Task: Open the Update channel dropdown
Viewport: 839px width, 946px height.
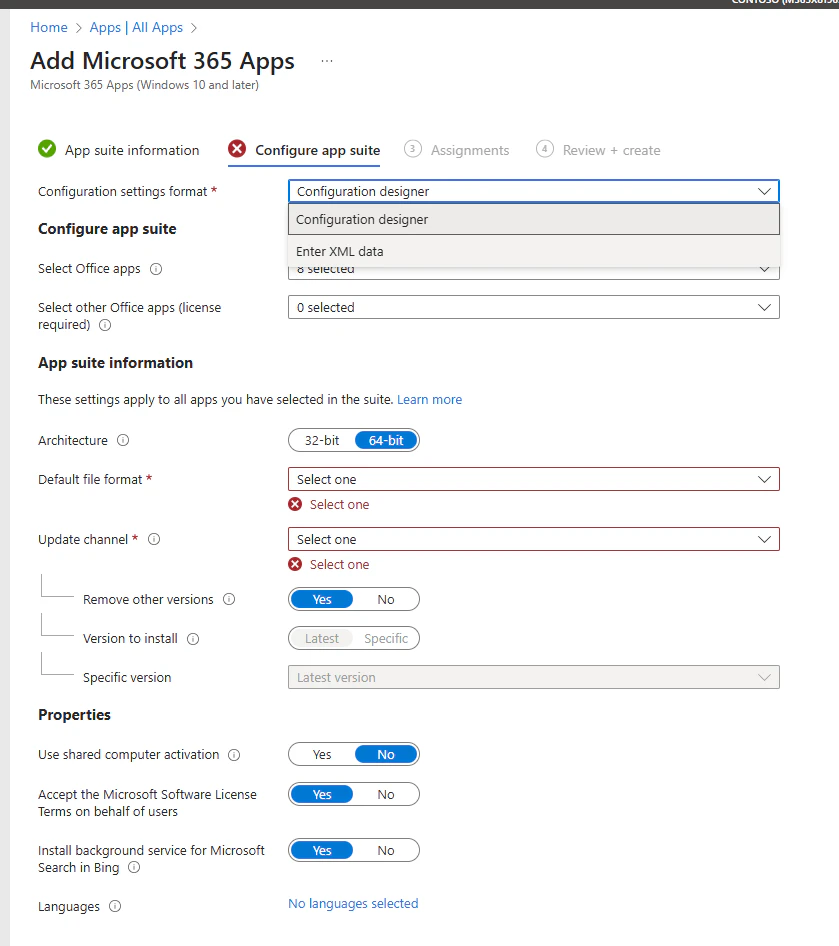Action: point(534,539)
